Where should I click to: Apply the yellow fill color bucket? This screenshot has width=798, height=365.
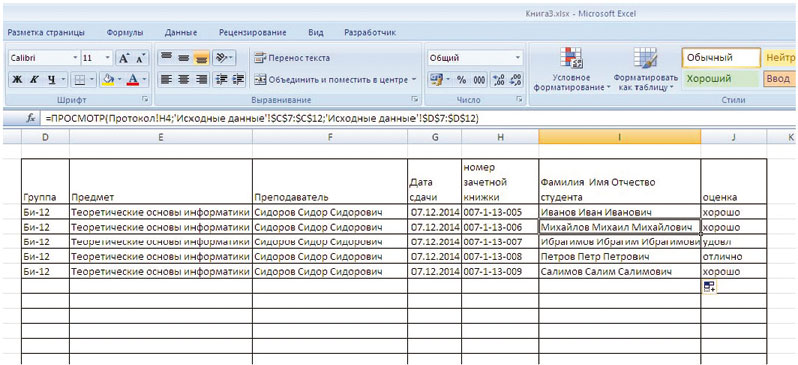(x=107, y=80)
